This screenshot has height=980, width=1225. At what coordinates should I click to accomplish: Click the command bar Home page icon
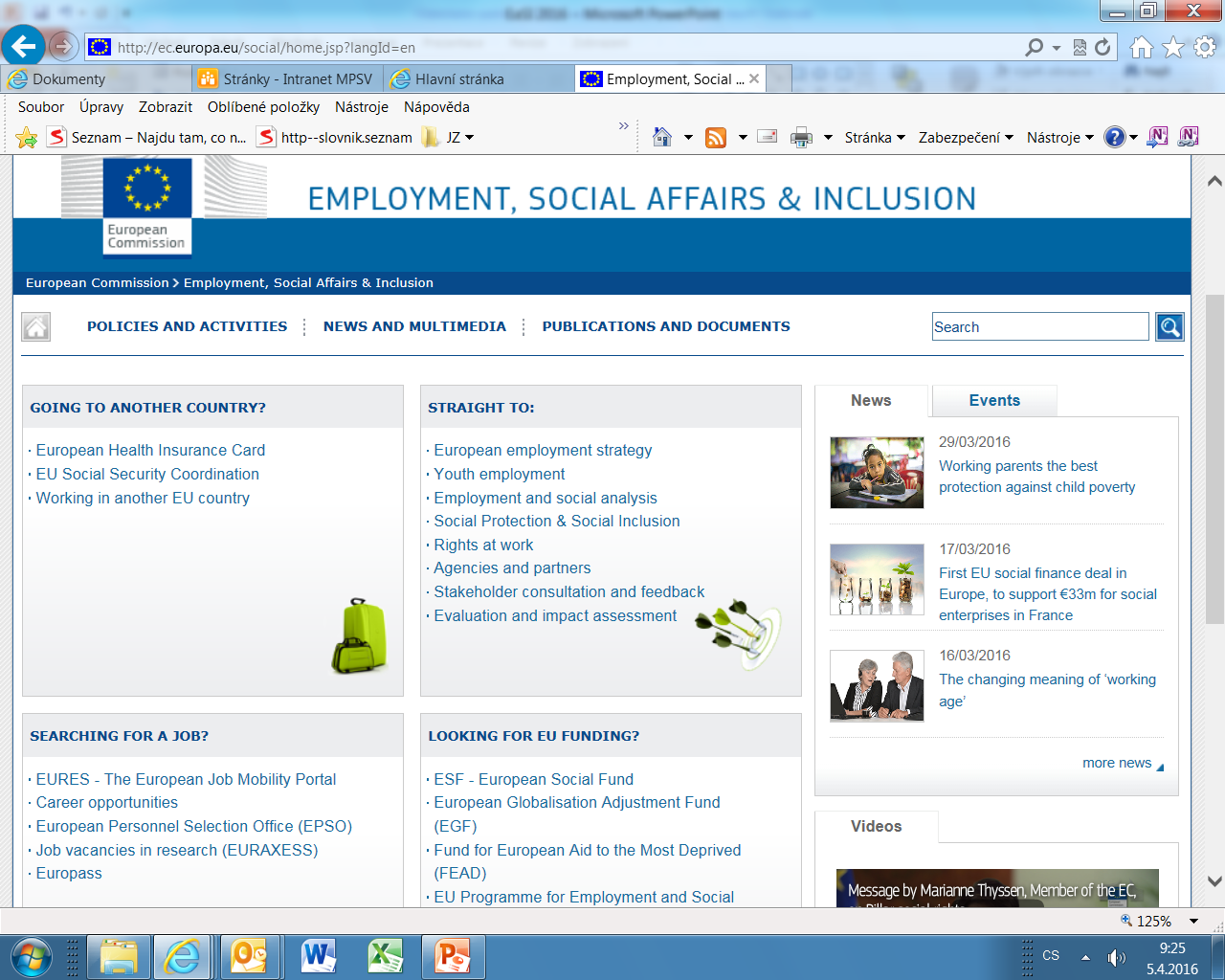tap(662, 137)
